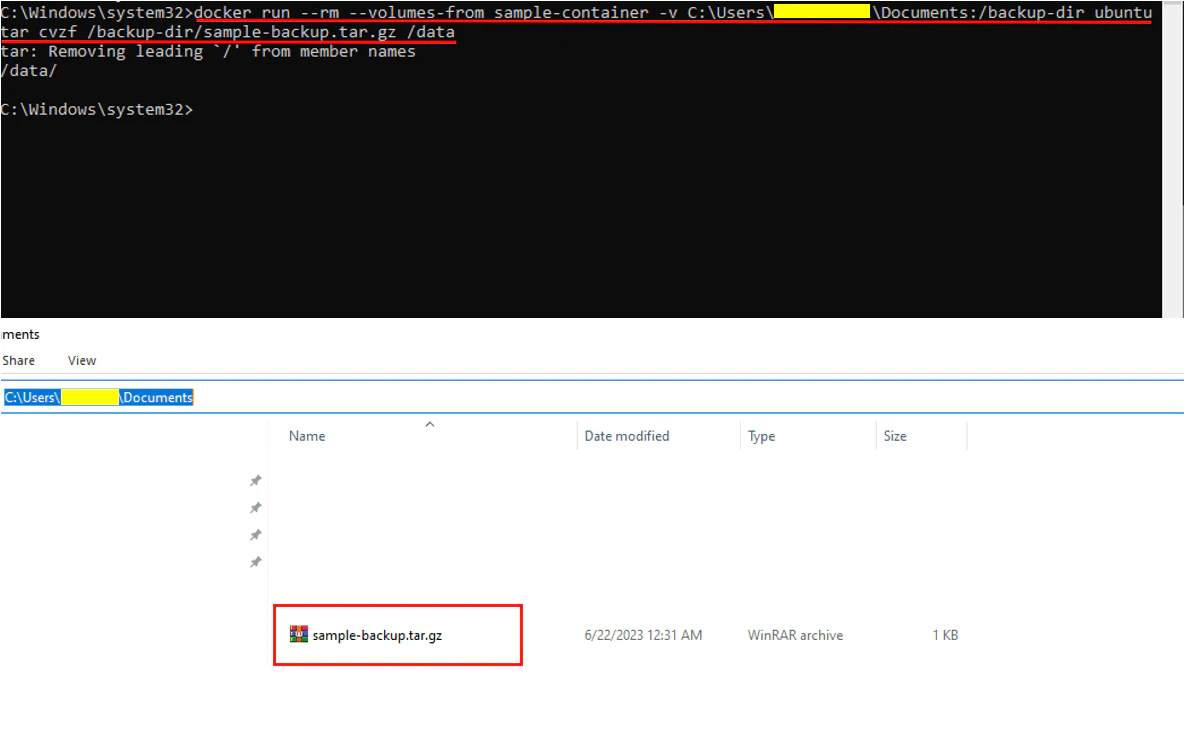
Task: Sort files by the Name column
Action: (306, 436)
